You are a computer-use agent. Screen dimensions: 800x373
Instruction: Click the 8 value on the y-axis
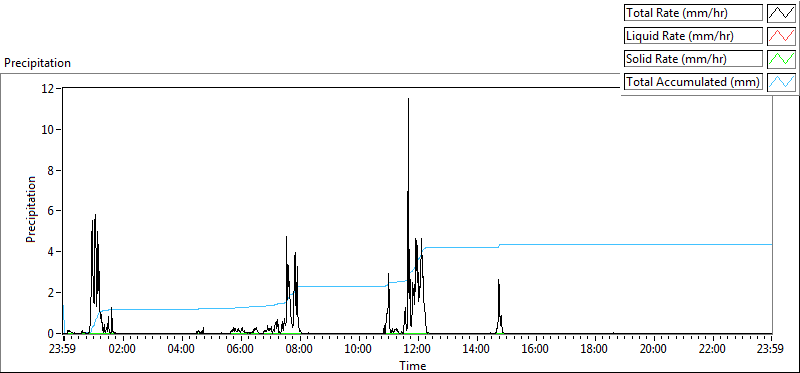coord(52,170)
